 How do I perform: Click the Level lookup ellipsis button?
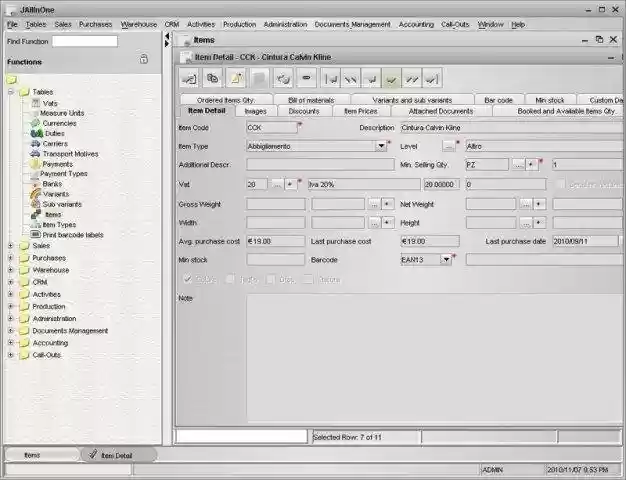coord(448,146)
